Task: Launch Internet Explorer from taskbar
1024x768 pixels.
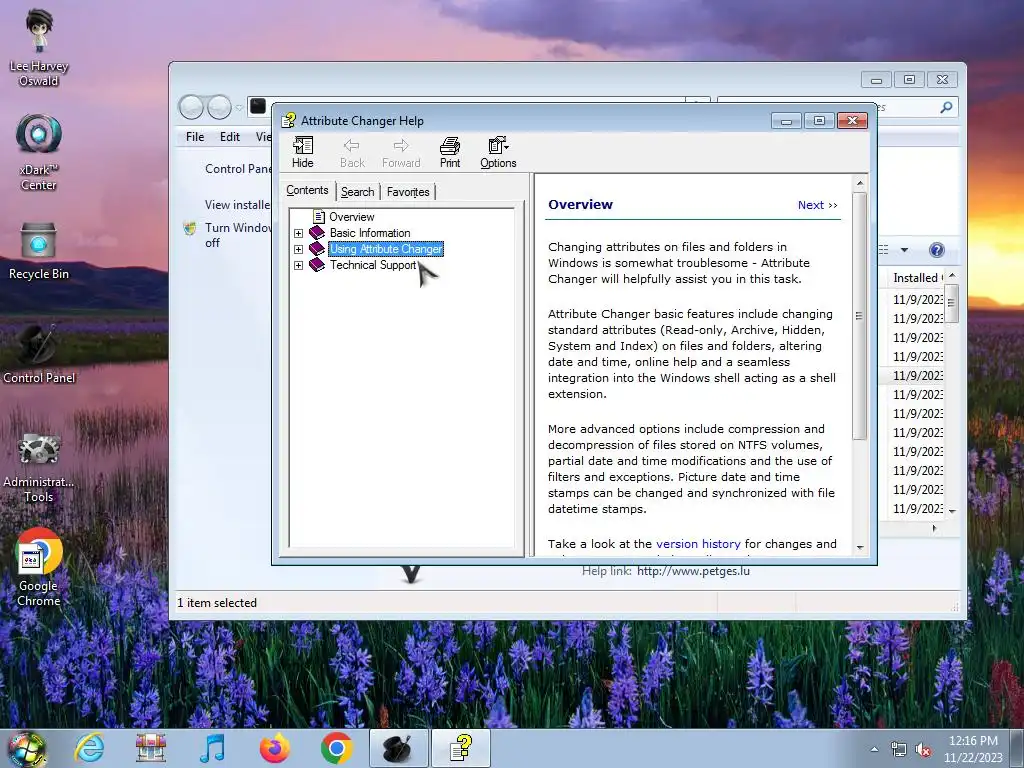Action: [x=89, y=748]
